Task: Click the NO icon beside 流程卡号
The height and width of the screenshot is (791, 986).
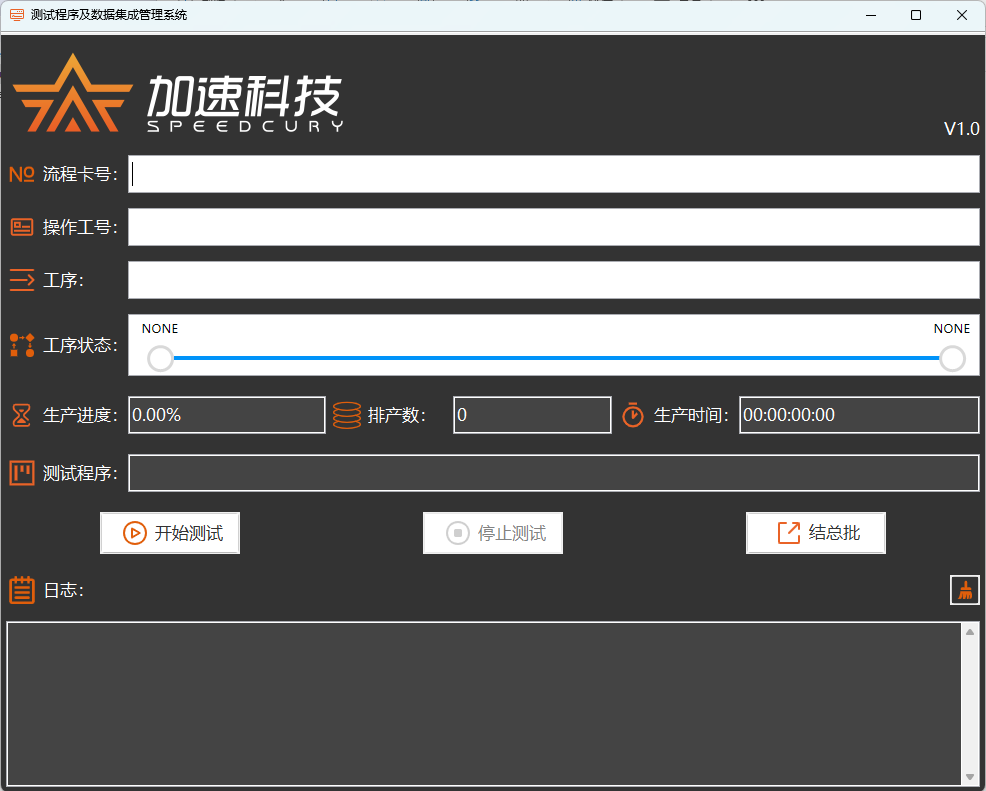Action: [x=21, y=173]
